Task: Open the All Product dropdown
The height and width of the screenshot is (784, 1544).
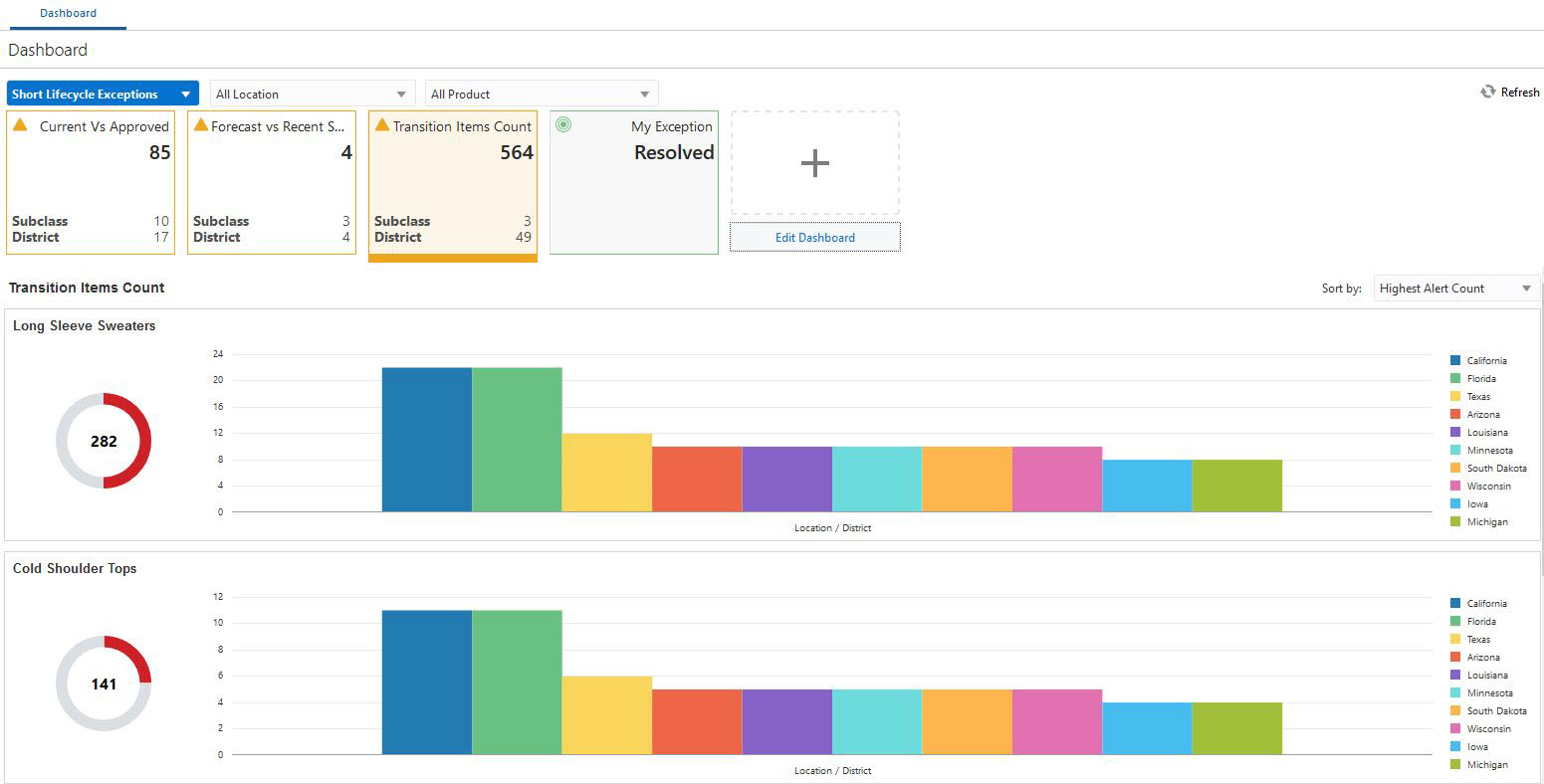Action: 542,94
